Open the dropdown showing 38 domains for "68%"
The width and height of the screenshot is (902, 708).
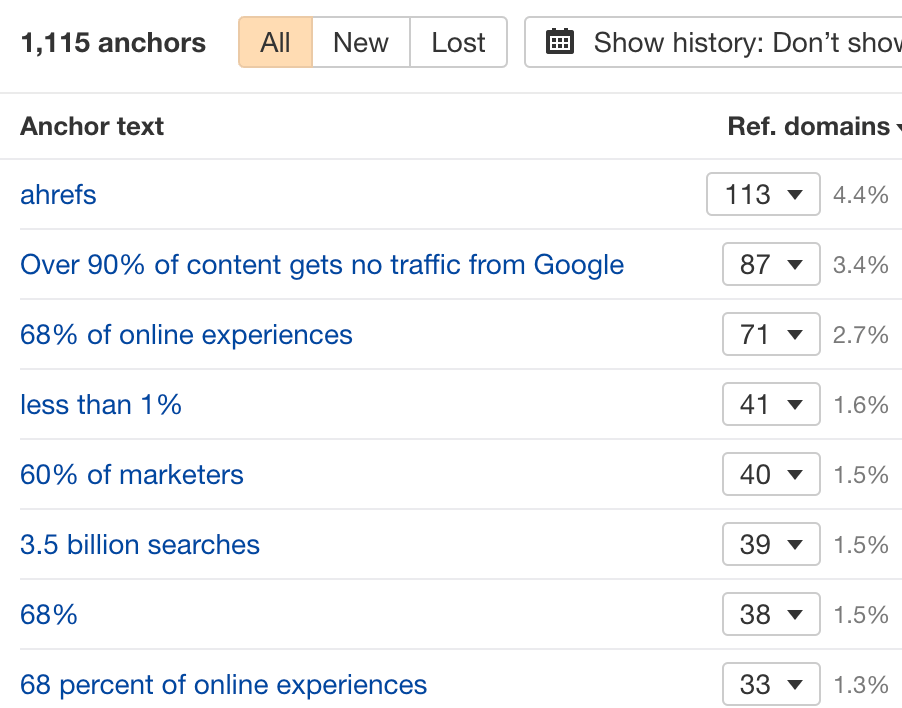(x=771, y=614)
